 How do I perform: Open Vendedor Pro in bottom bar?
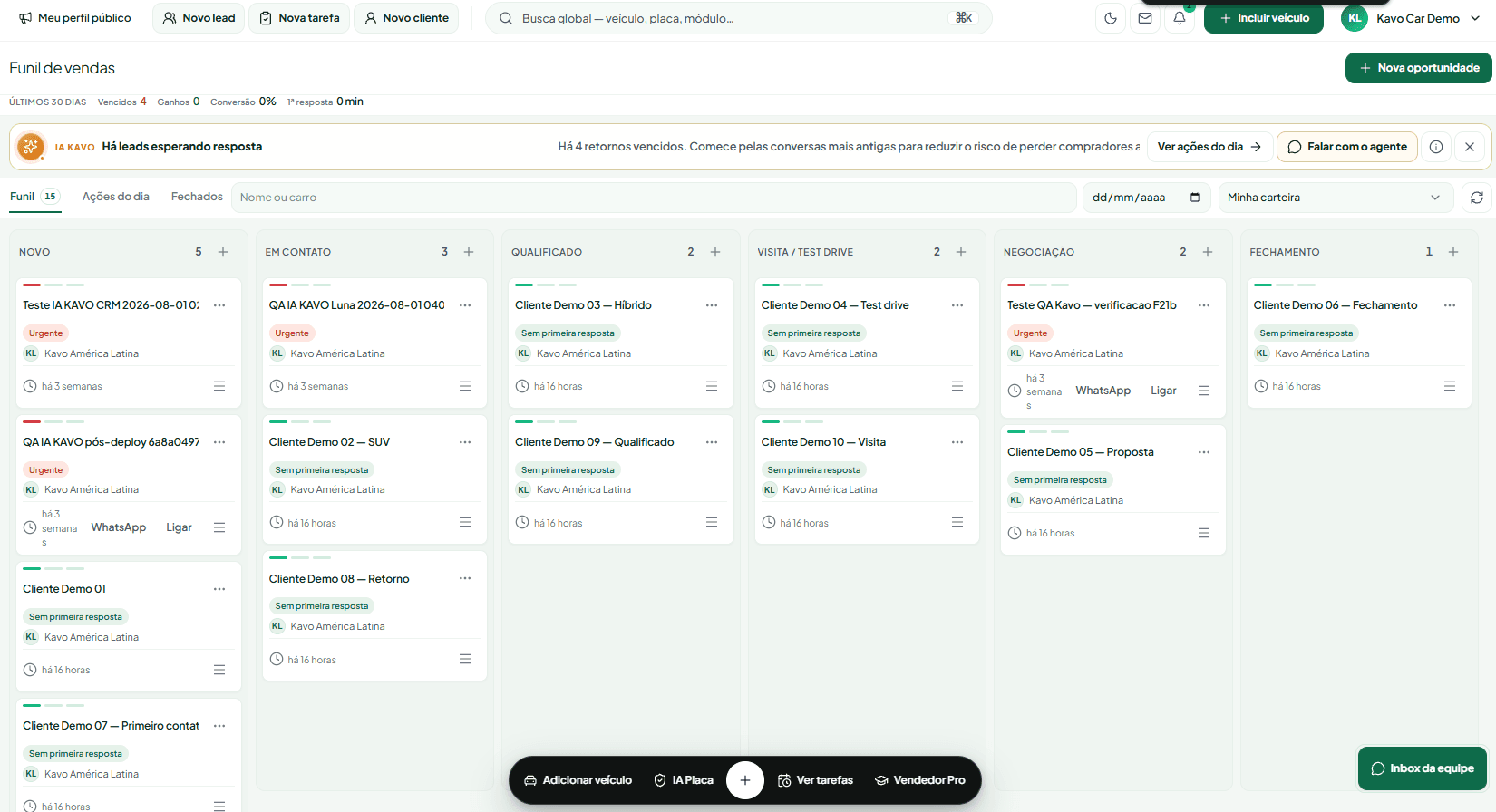[x=919, y=780]
